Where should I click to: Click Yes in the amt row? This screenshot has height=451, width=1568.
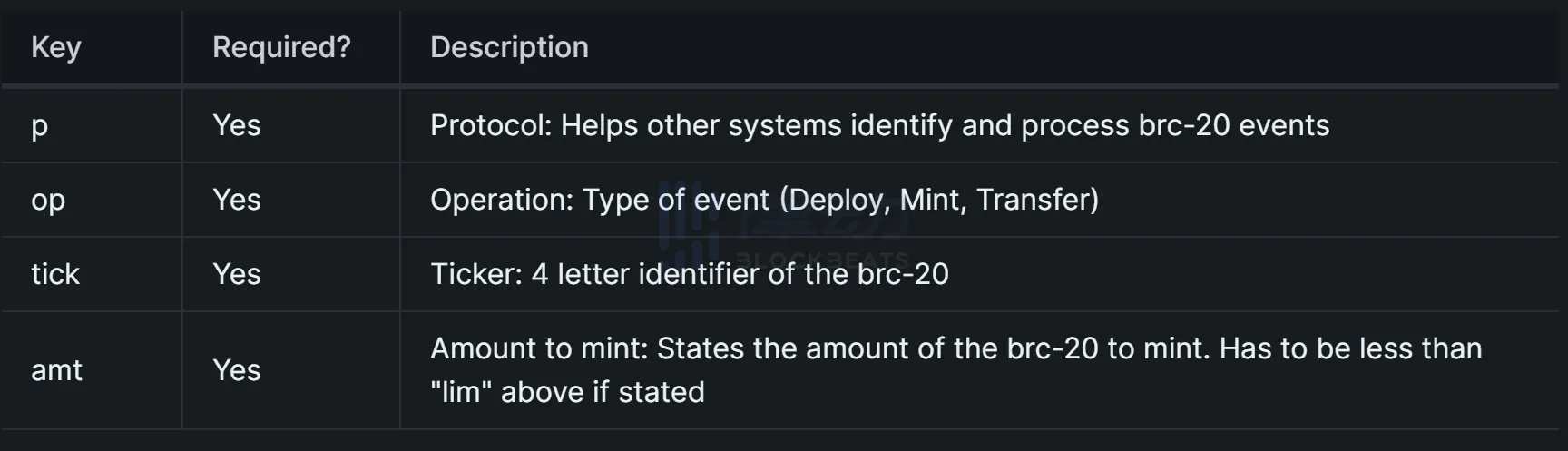(237, 370)
